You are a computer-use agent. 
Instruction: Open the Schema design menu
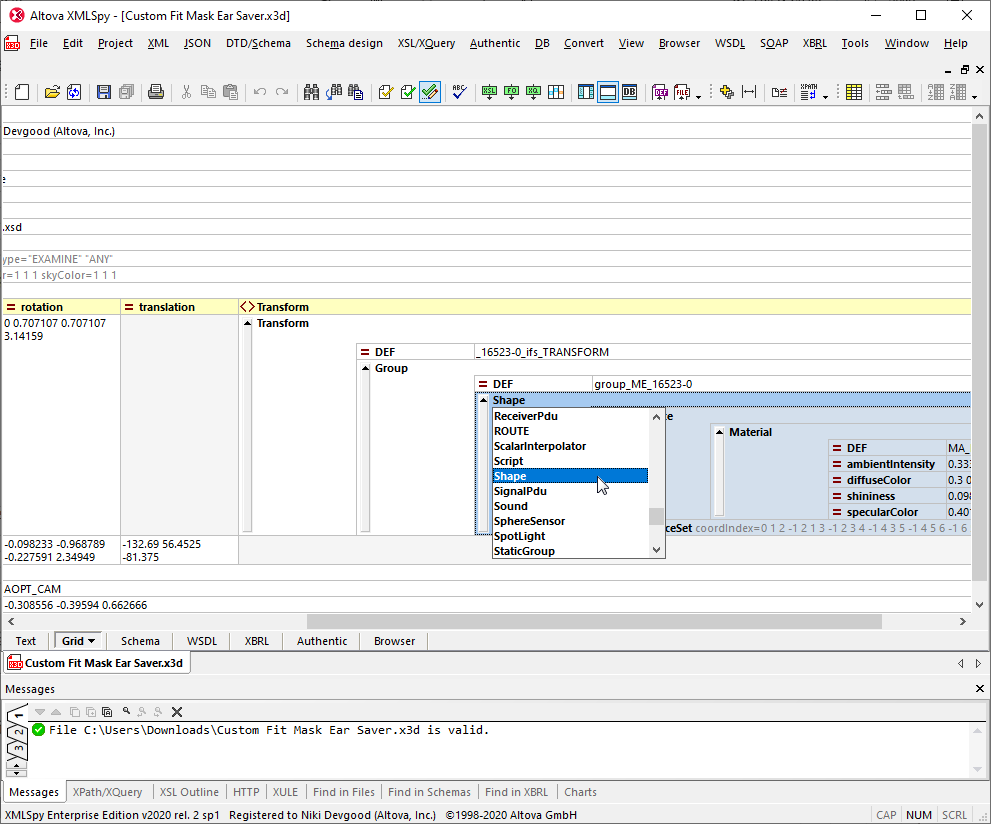coord(344,43)
